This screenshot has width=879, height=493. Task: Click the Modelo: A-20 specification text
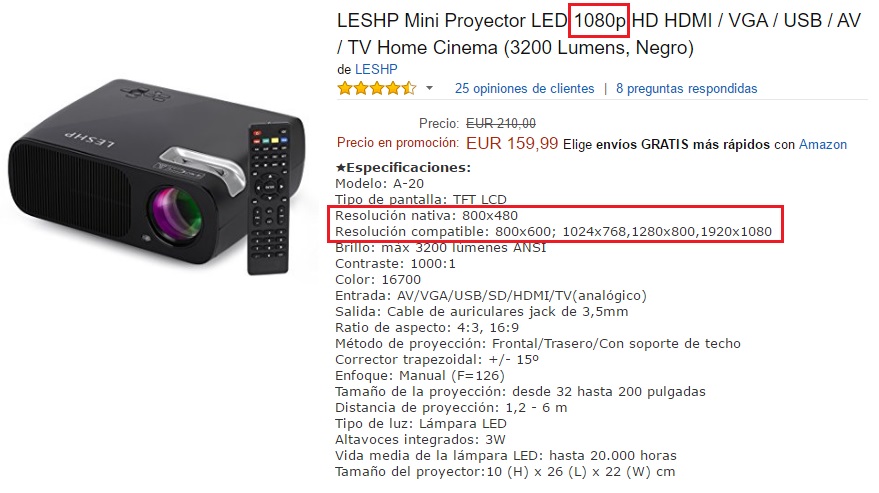click(x=380, y=183)
